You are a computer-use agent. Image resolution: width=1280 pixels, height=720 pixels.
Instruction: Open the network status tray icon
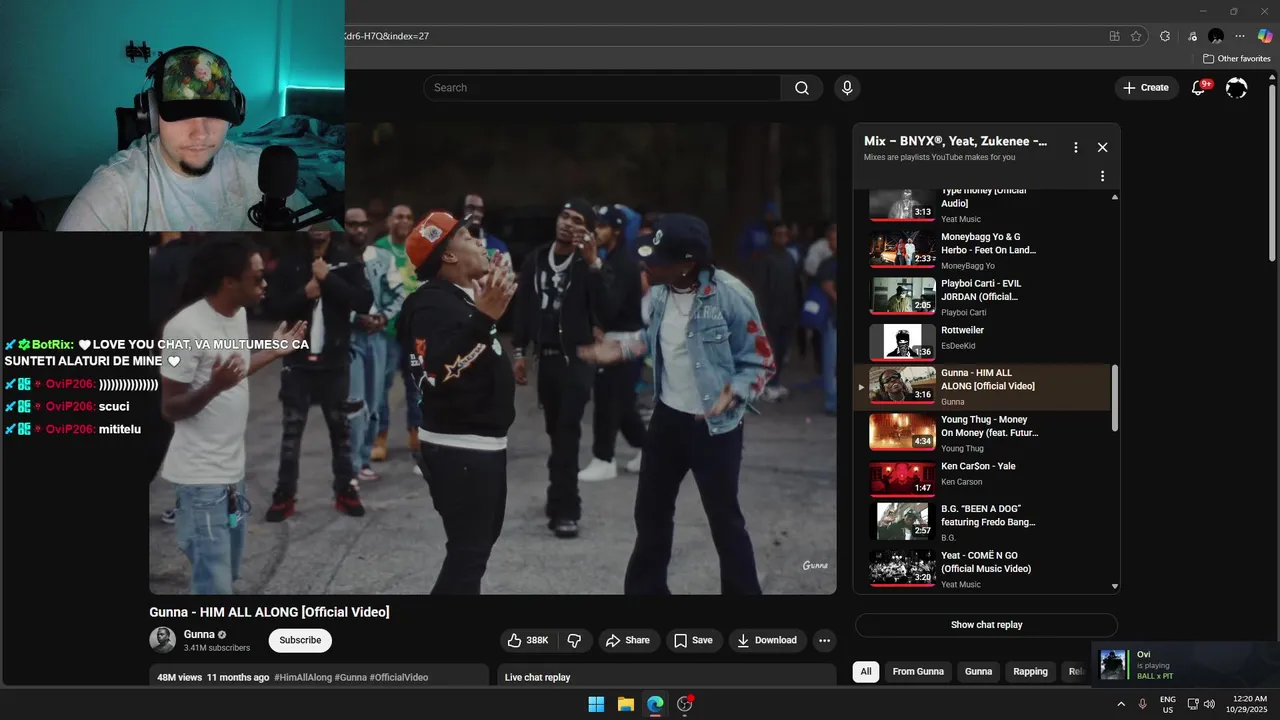(1193, 704)
